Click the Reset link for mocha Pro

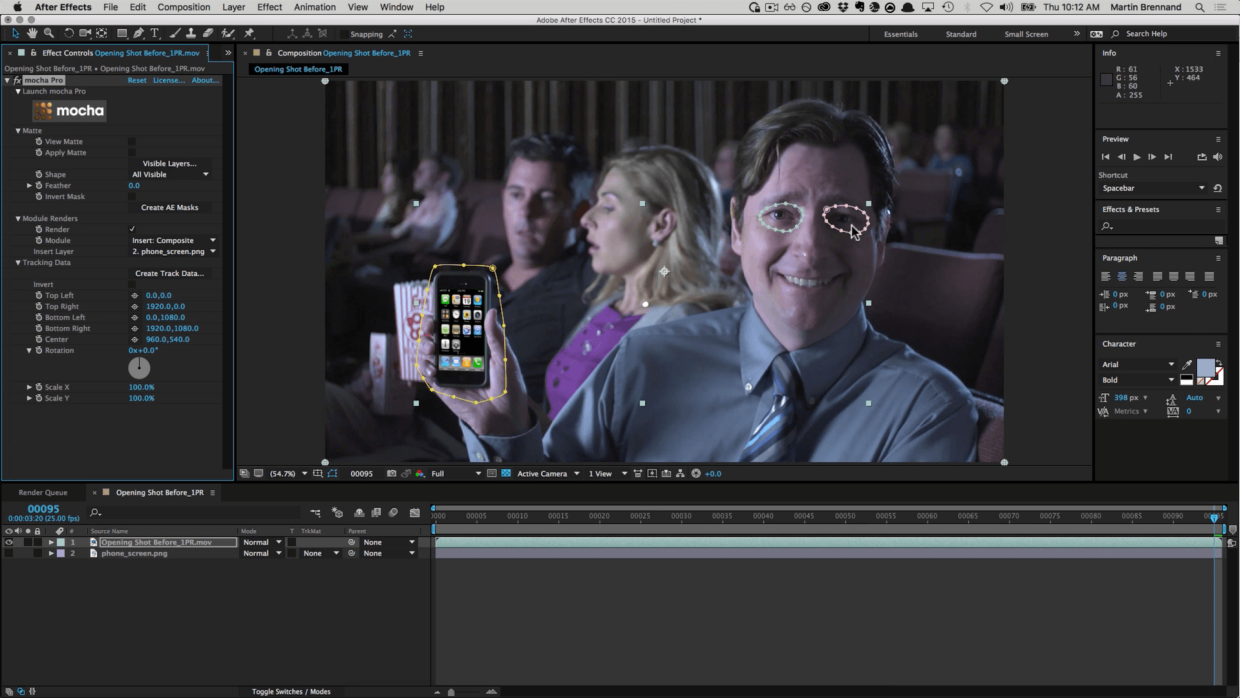click(136, 80)
